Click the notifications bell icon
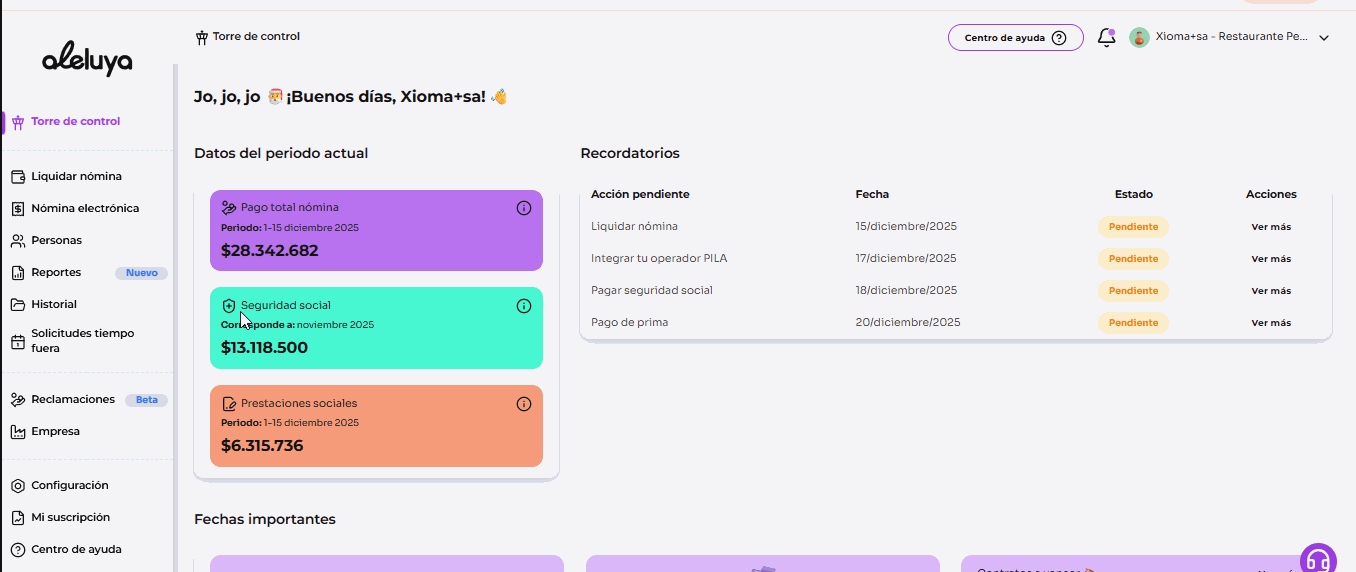 click(x=1106, y=38)
